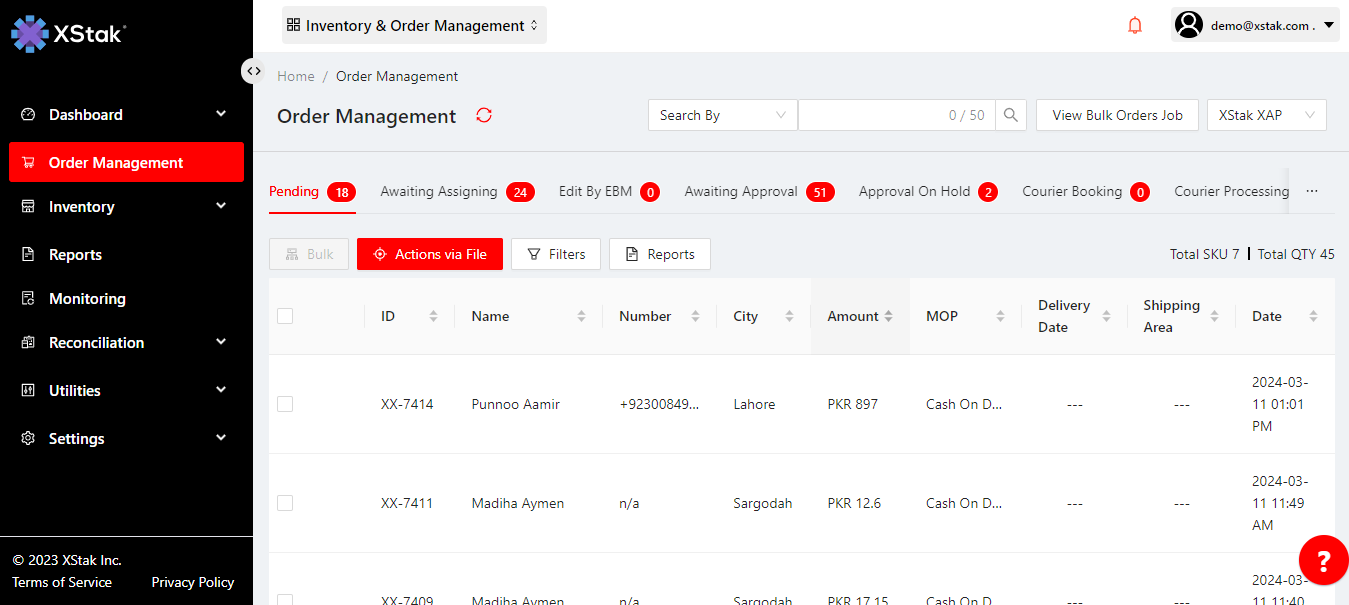Collapse the sidebar using the arrows toggle
1349x605 pixels.
tap(254, 71)
